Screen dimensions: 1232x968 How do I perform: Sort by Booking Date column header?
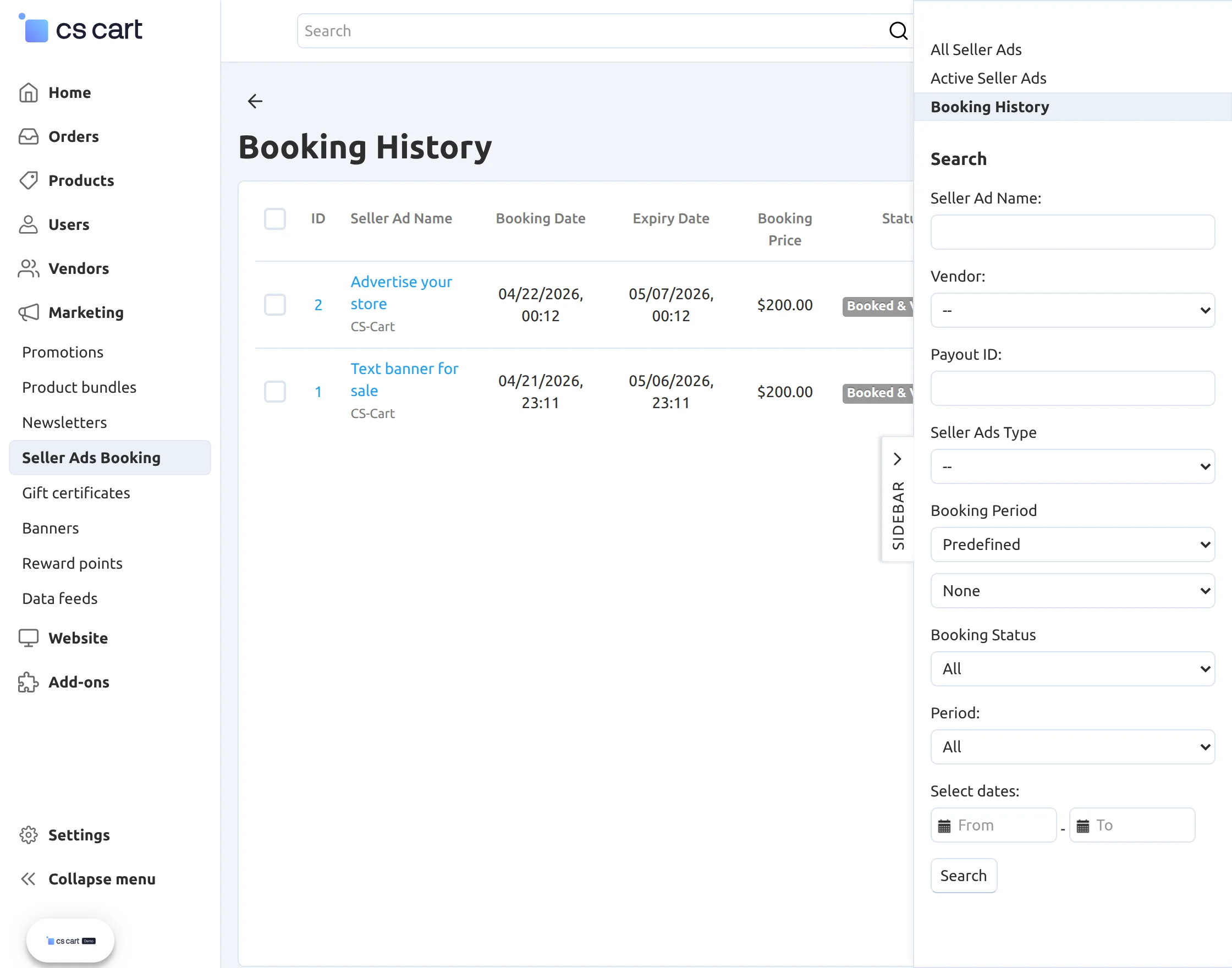[541, 219]
